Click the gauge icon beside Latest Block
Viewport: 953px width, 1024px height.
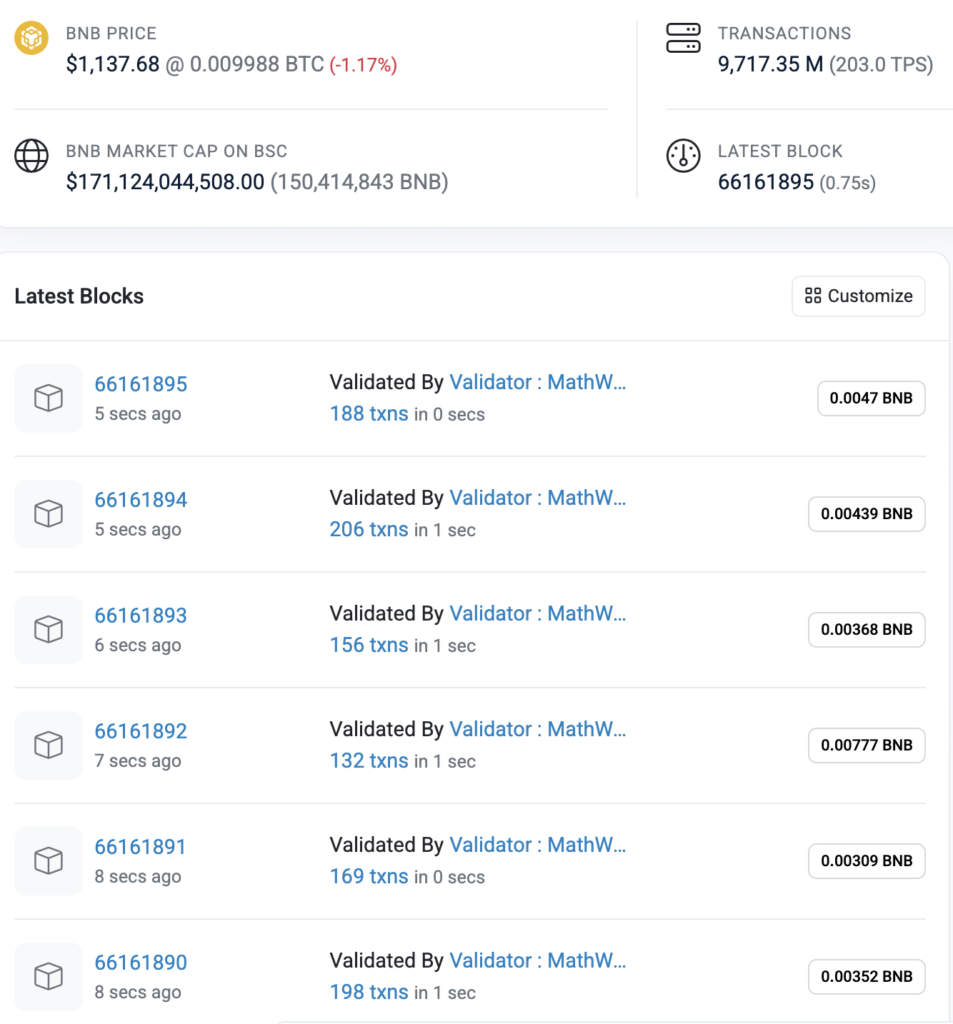coord(683,157)
